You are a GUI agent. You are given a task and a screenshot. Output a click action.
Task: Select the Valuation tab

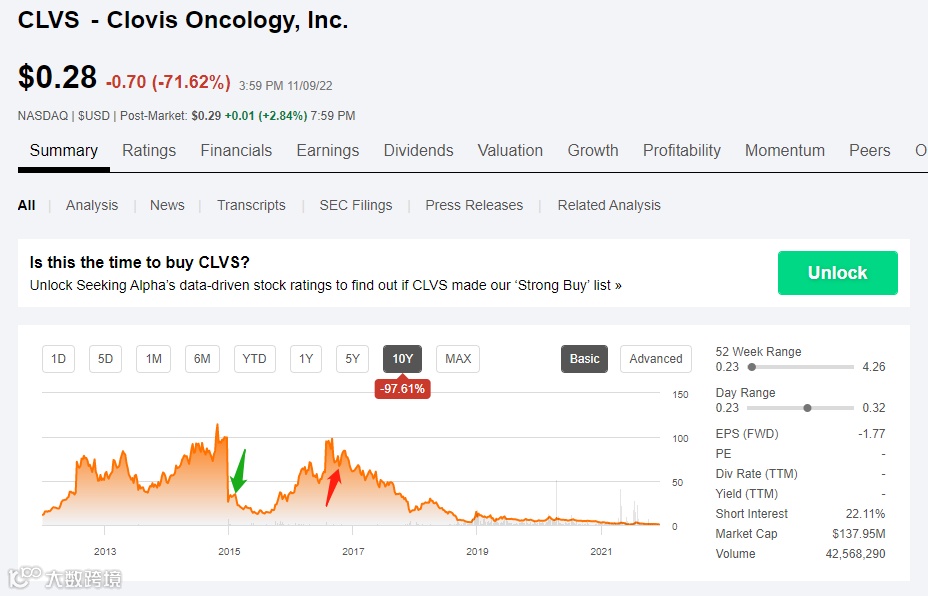pyautogui.click(x=510, y=151)
